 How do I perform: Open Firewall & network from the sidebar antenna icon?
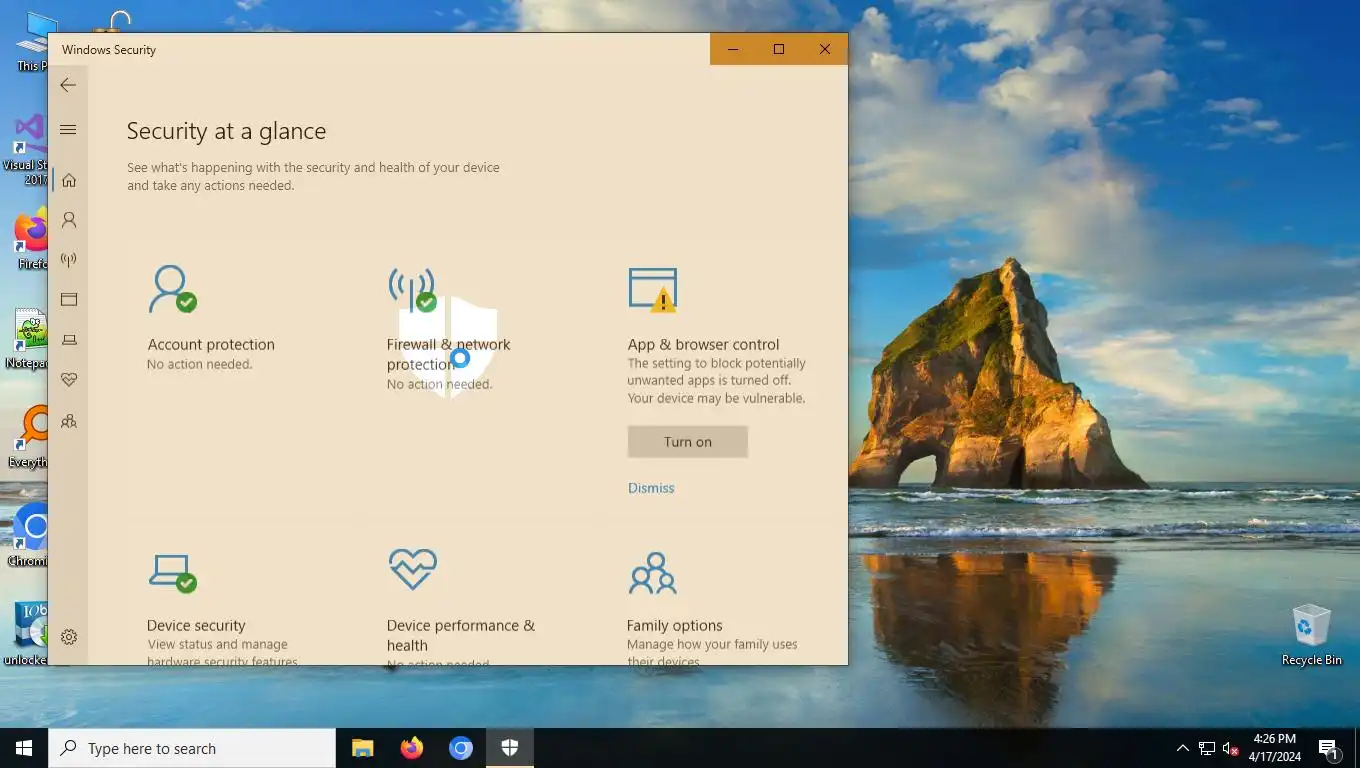[68, 260]
